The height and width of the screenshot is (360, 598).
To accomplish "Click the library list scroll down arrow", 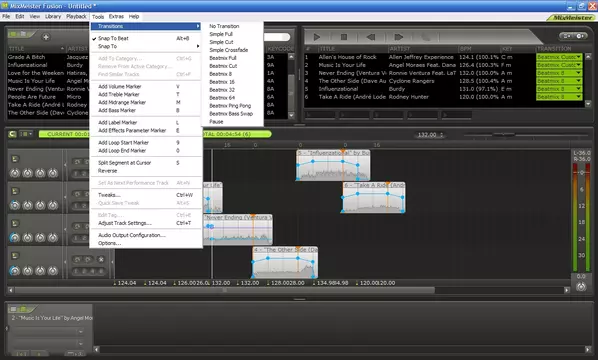I will [x=291, y=115].
